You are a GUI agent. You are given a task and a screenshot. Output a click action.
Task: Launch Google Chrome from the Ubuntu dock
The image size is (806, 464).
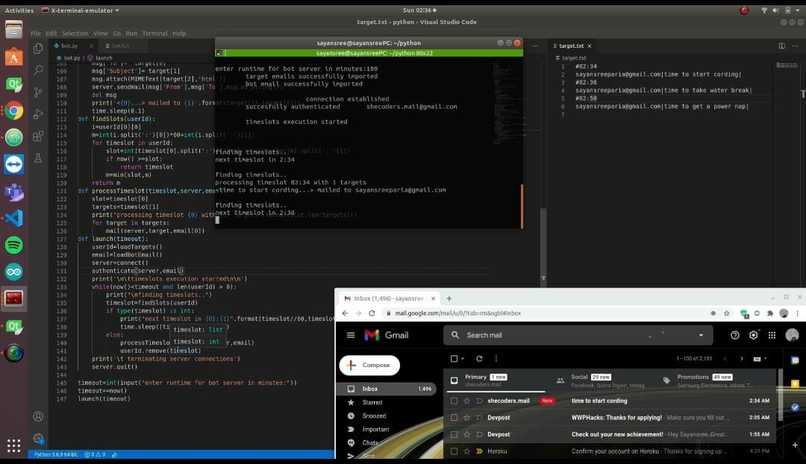[14, 110]
